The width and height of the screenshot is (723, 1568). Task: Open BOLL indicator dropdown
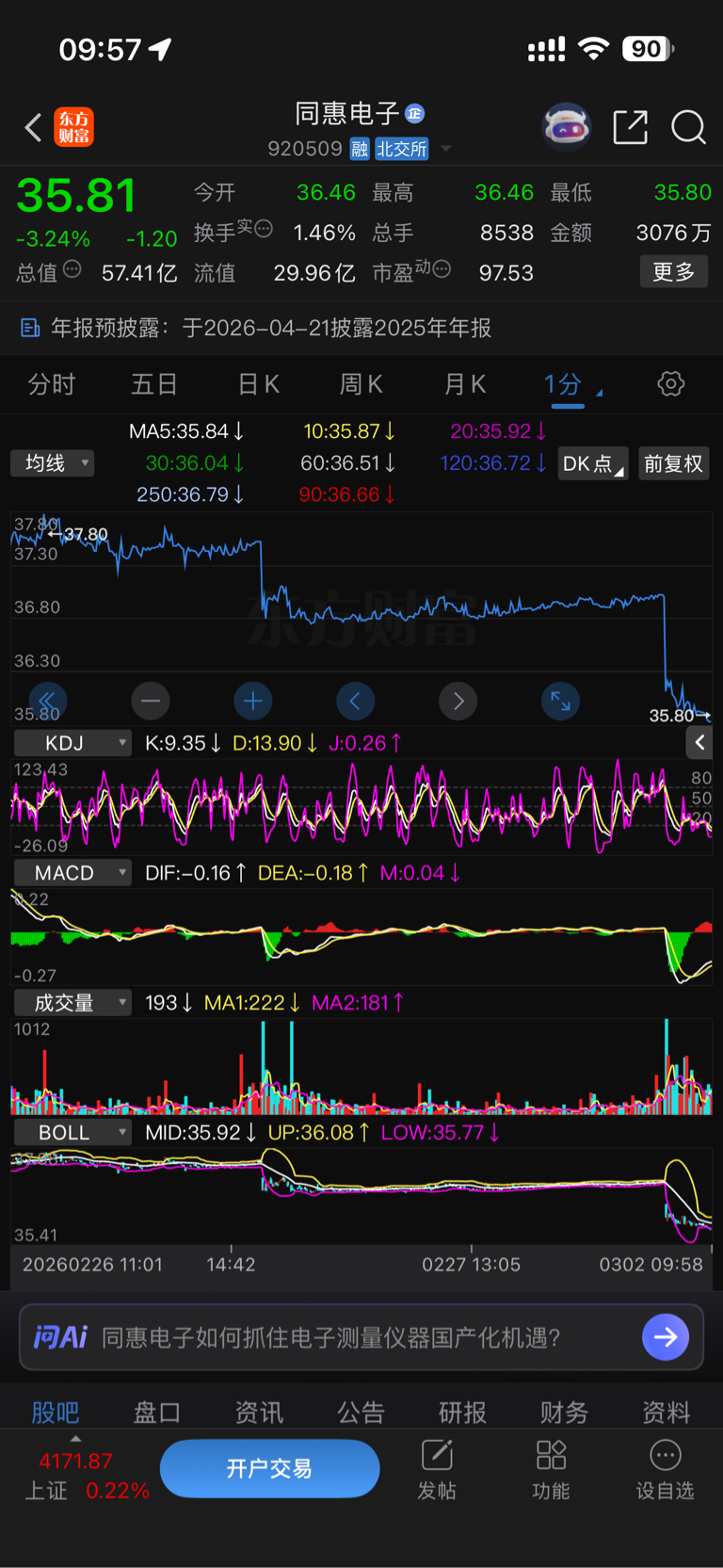(x=72, y=1133)
